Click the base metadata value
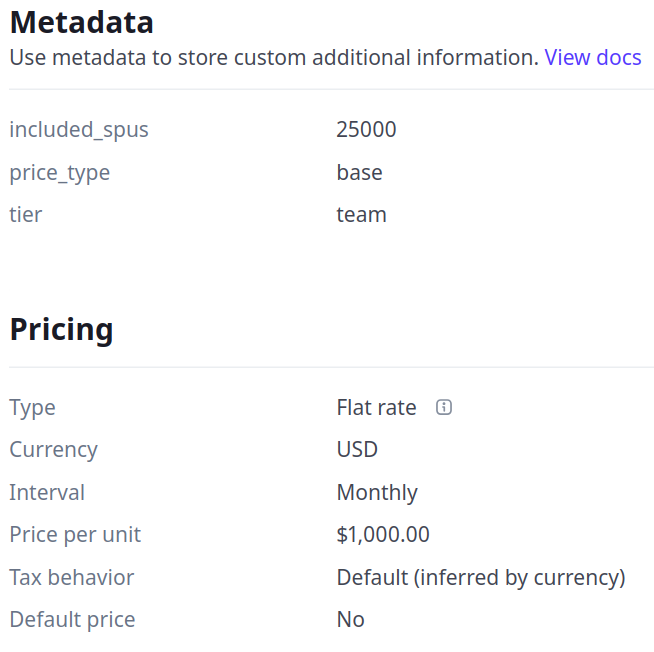The height and width of the screenshot is (652, 654). [x=359, y=173]
